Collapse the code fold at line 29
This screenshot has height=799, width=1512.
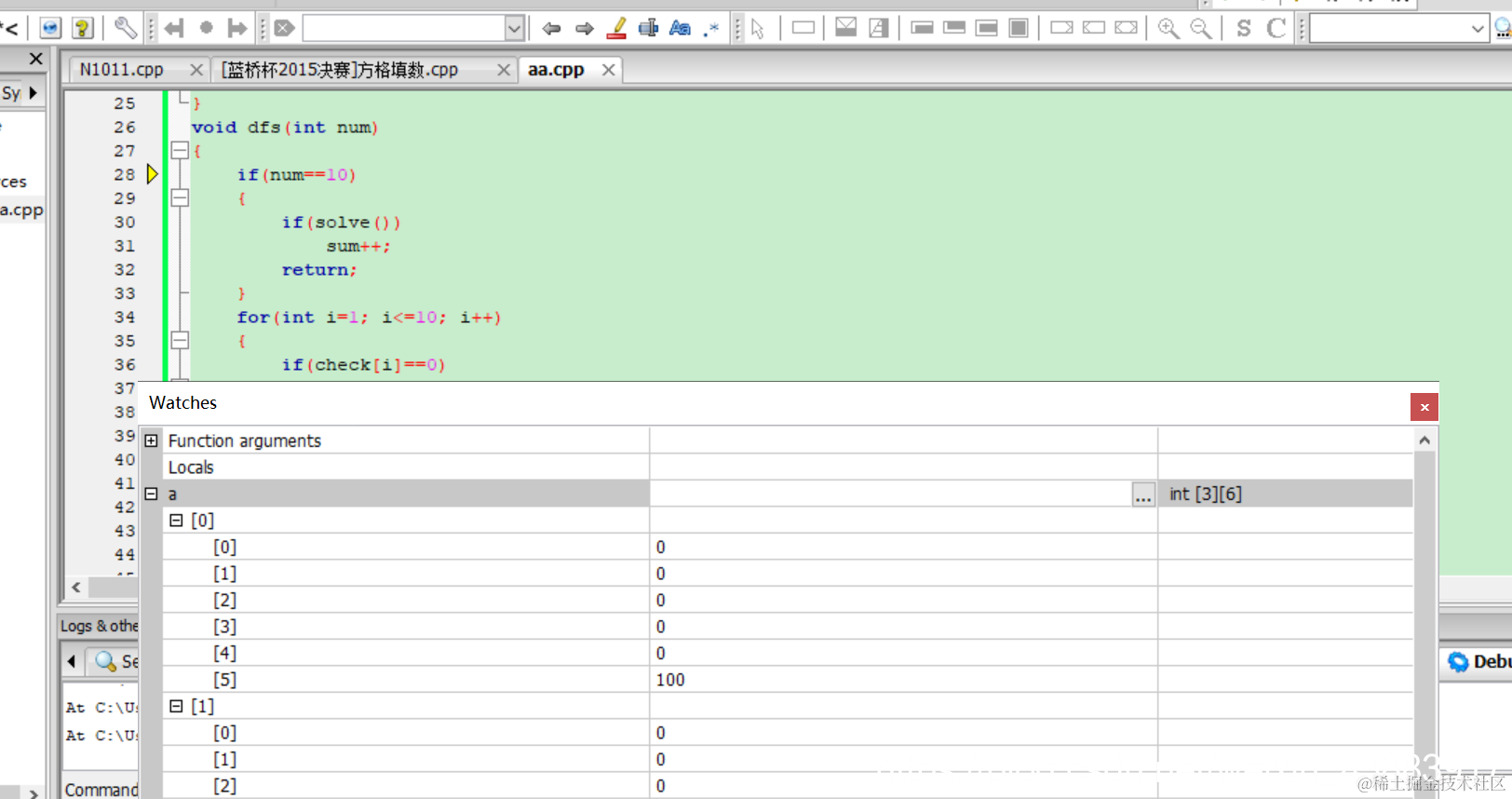coord(180,197)
